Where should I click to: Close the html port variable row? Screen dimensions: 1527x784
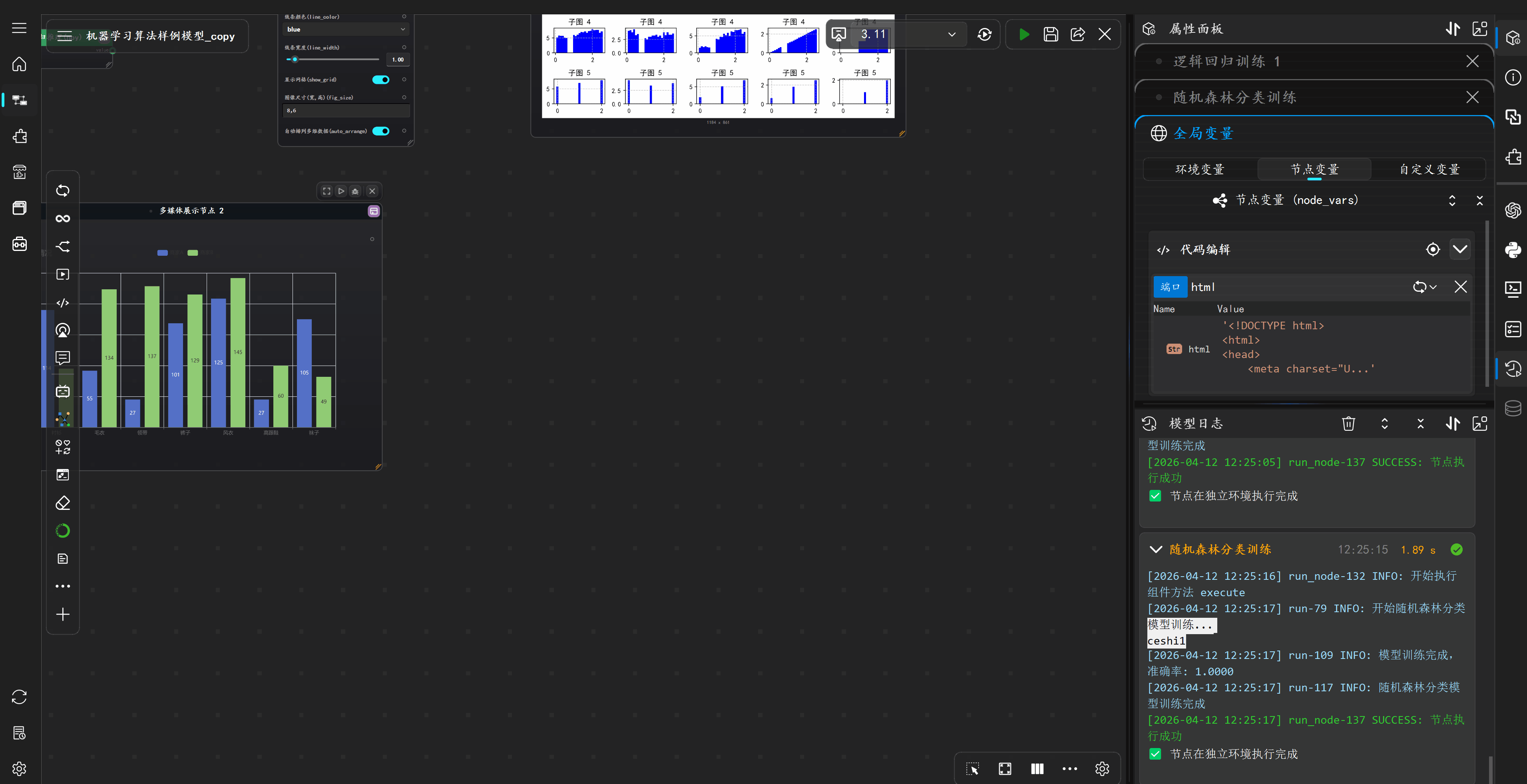tap(1461, 287)
